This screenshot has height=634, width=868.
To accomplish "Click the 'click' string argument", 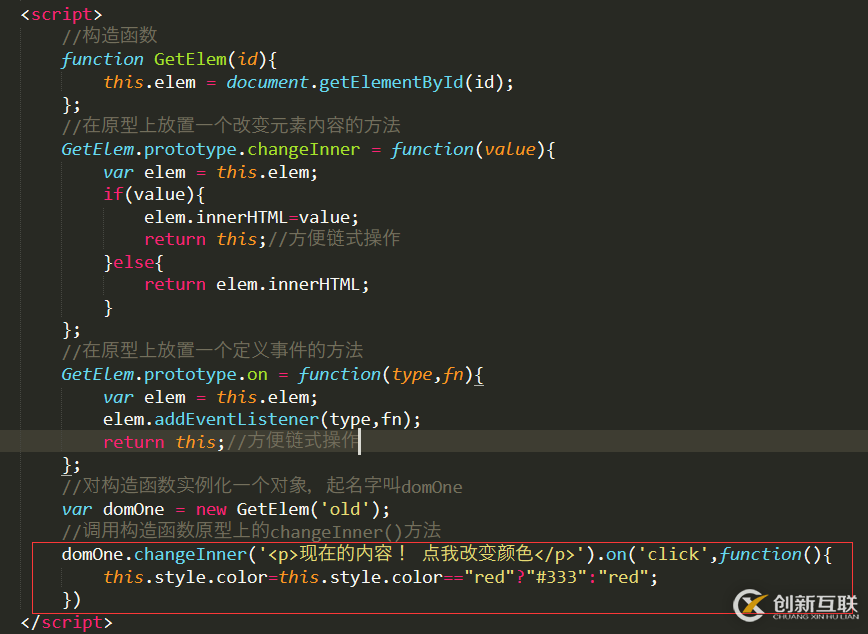I will coord(673,554).
